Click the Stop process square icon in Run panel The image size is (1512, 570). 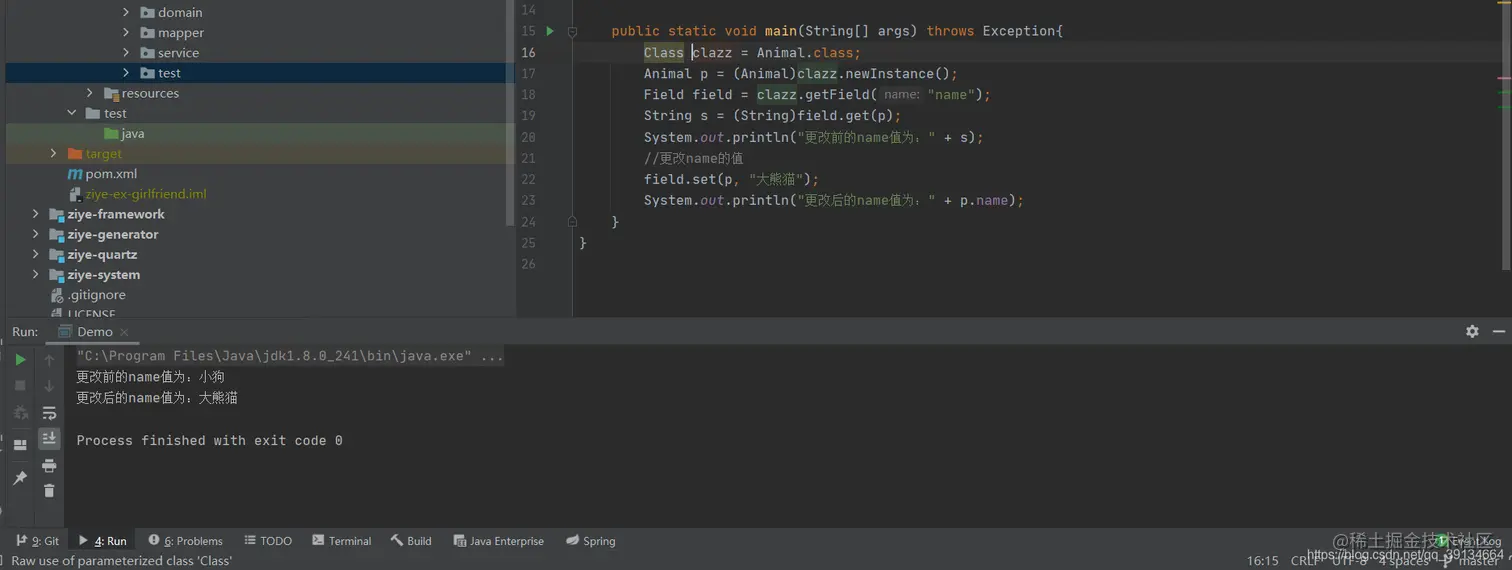point(20,386)
